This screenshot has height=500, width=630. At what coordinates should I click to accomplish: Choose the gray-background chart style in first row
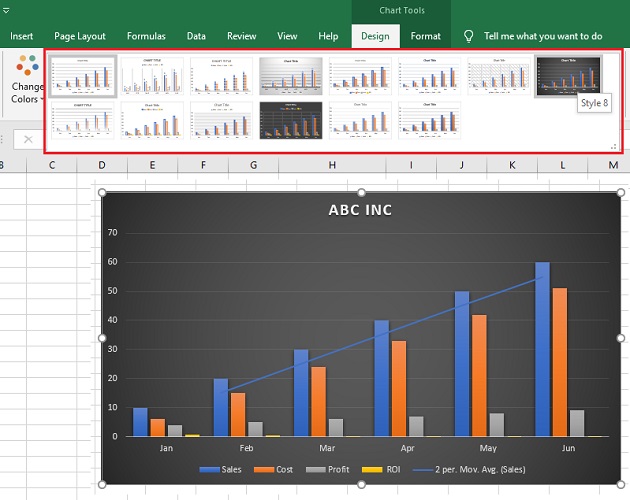coord(290,75)
